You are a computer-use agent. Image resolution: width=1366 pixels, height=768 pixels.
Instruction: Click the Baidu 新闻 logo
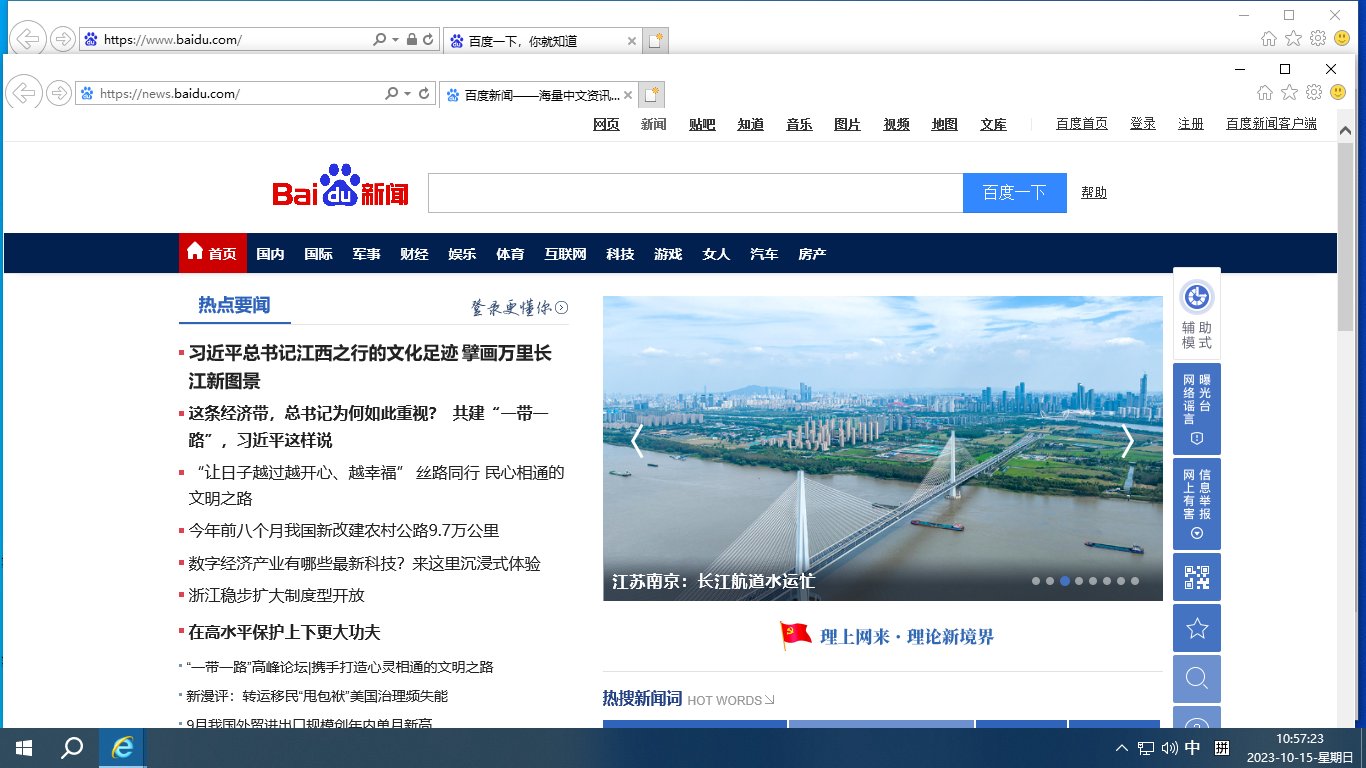coord(340,188)
